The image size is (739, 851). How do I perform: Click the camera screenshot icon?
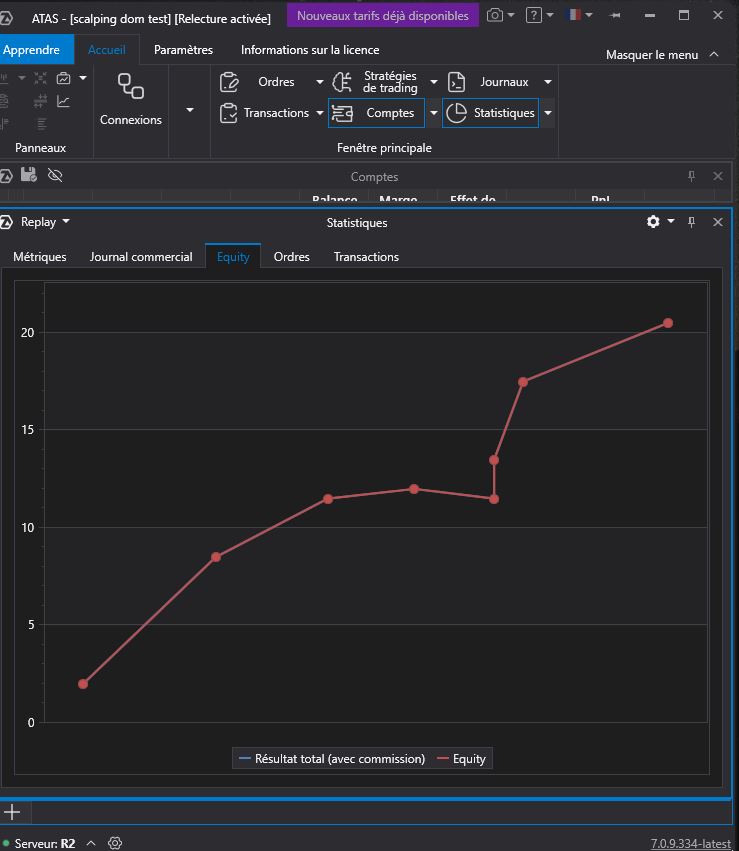pyautogui.click(x=495, y=15)
